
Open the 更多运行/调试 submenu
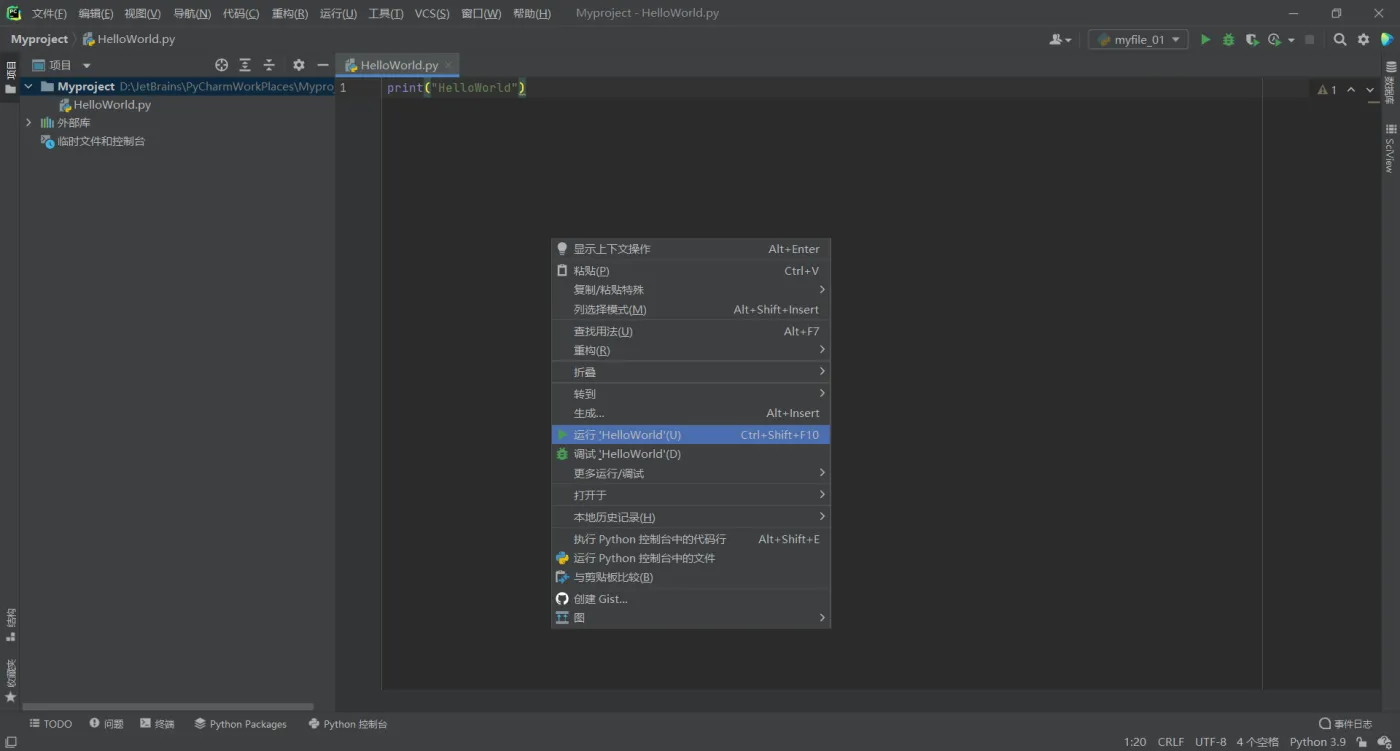click(691, 474)
